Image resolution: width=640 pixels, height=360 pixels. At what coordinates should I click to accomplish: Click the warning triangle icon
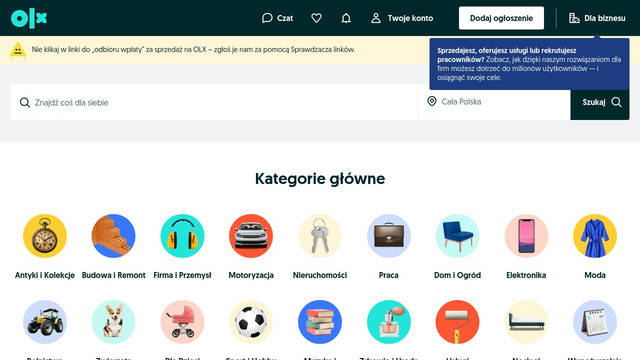click(x=18, y=50)
